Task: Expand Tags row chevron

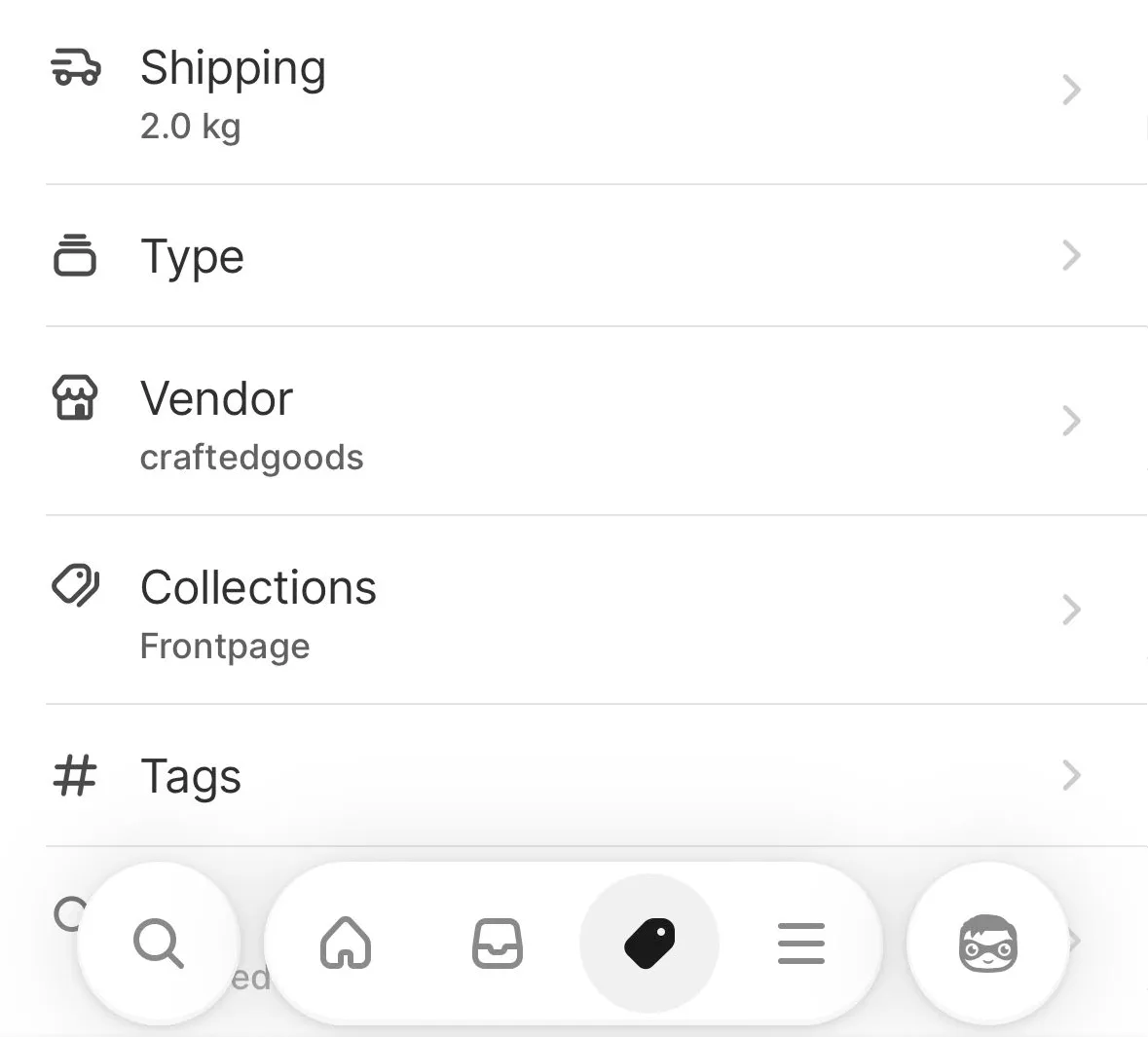Action: click(x=1072, y=775)
